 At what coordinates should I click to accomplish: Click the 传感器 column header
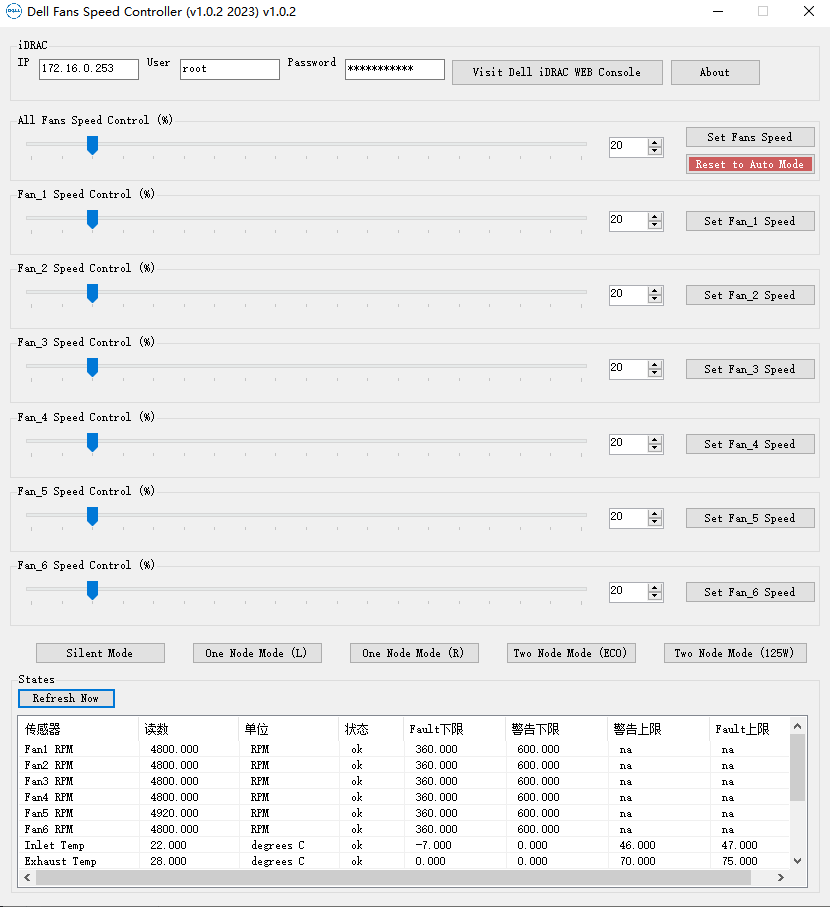pos(79,729)
